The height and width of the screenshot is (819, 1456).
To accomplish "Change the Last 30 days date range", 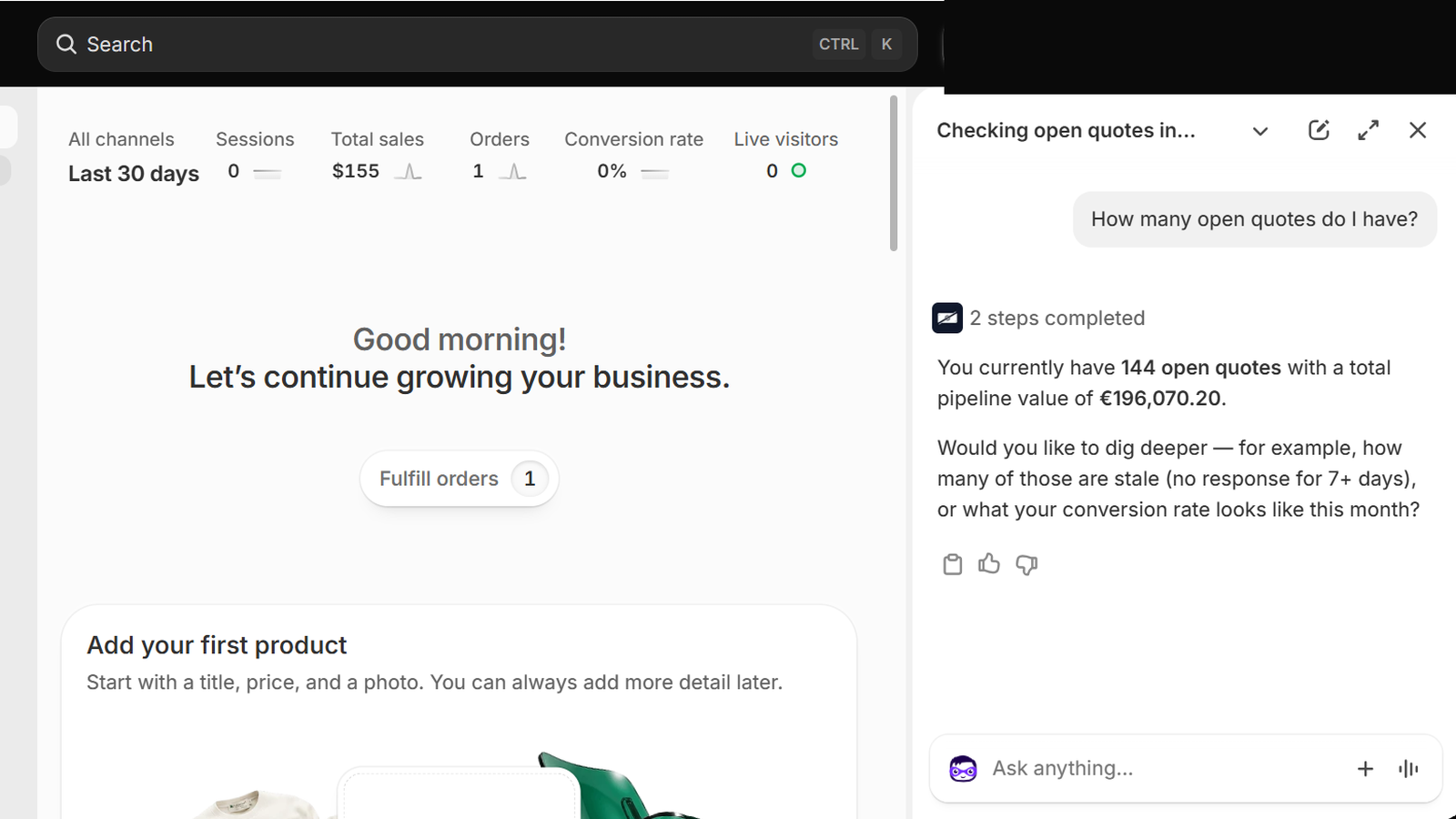I will pyautogui.click(x=134, y=174).
